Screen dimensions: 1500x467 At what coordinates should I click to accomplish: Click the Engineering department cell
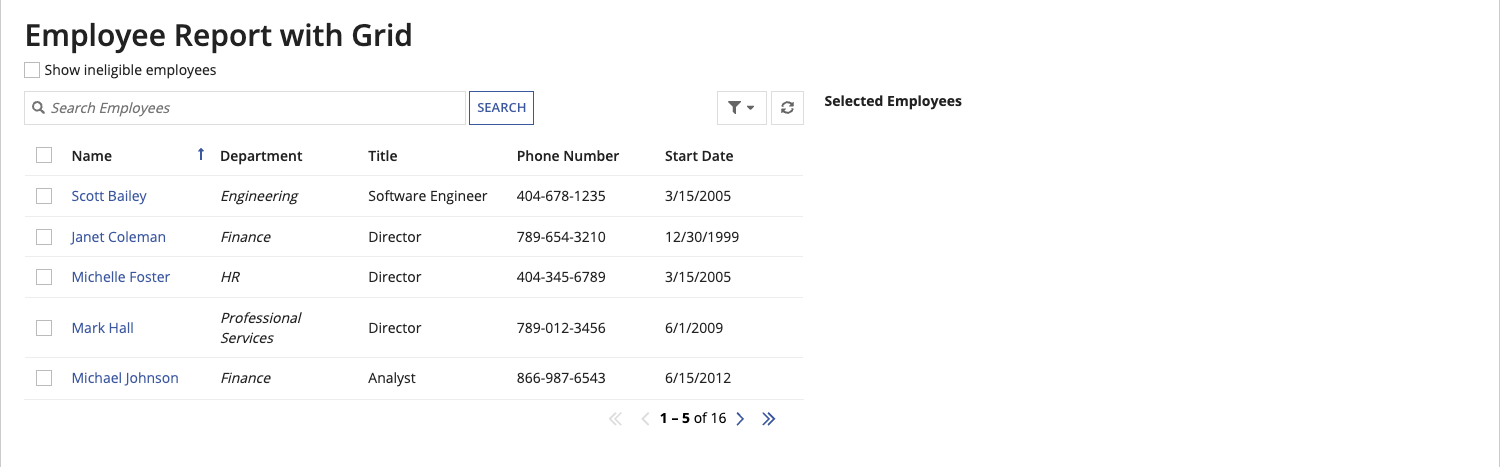[x=259, y=196]
